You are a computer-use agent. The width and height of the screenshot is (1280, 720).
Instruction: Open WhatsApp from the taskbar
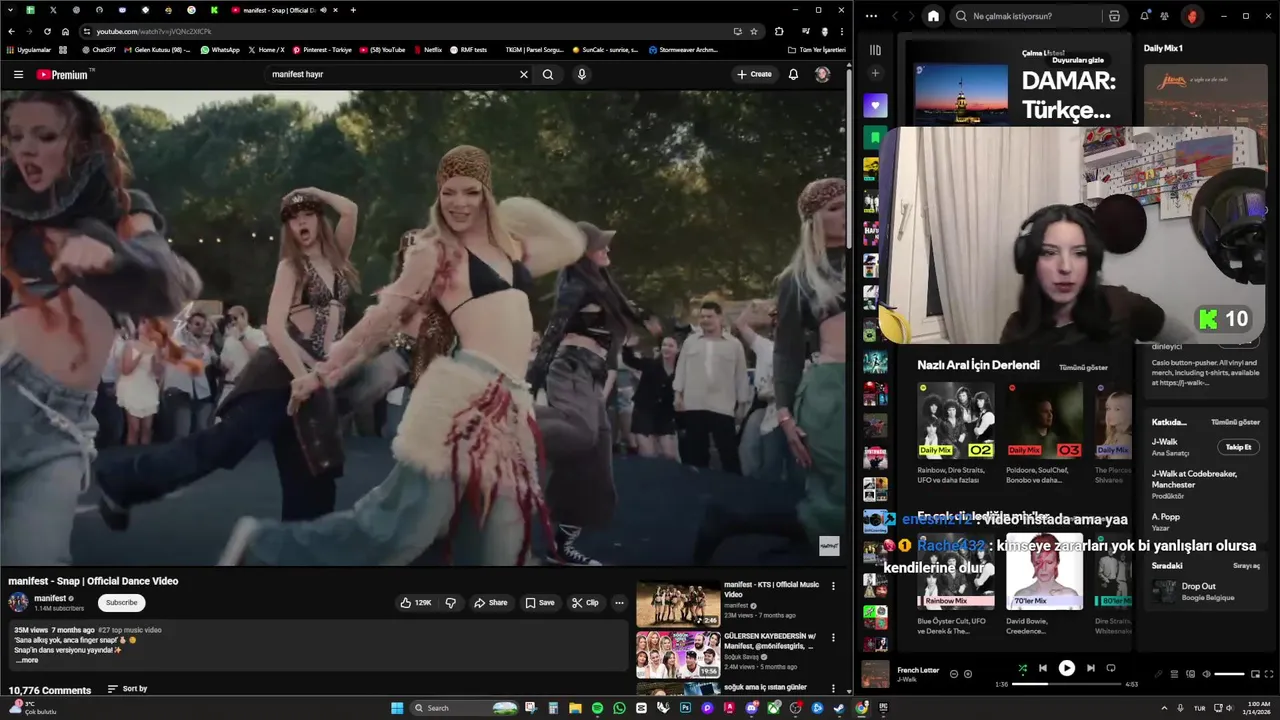tap(619, 708)
